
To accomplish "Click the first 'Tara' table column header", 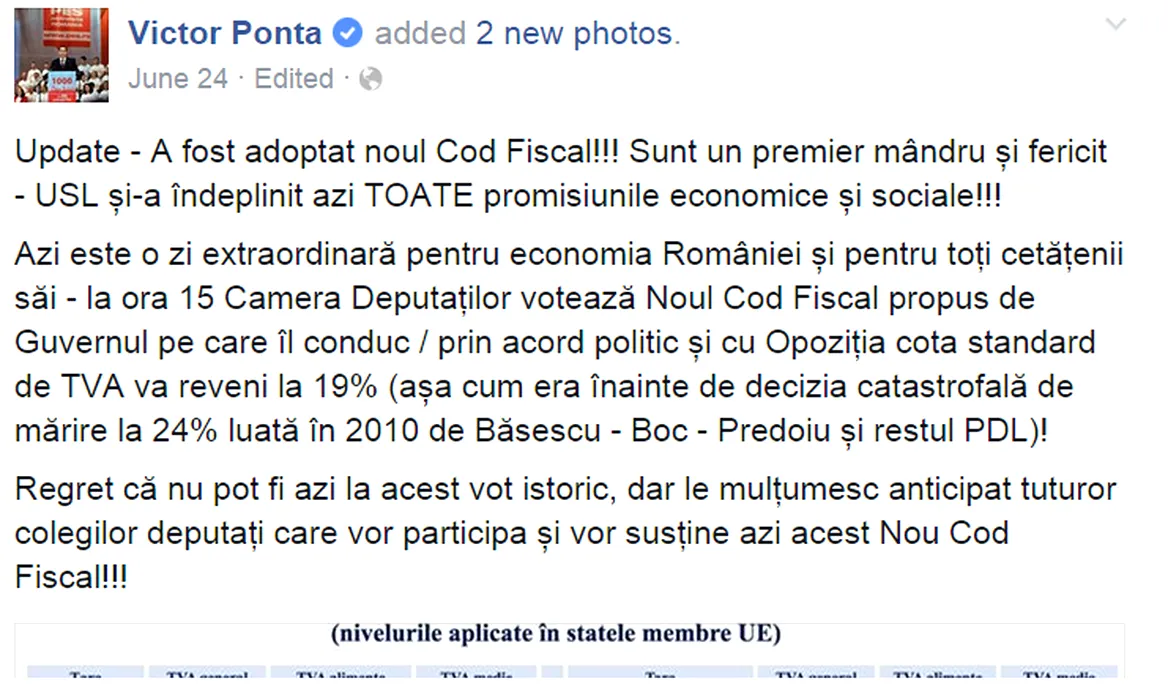I will pyautogui.click(x=86, y=676).
